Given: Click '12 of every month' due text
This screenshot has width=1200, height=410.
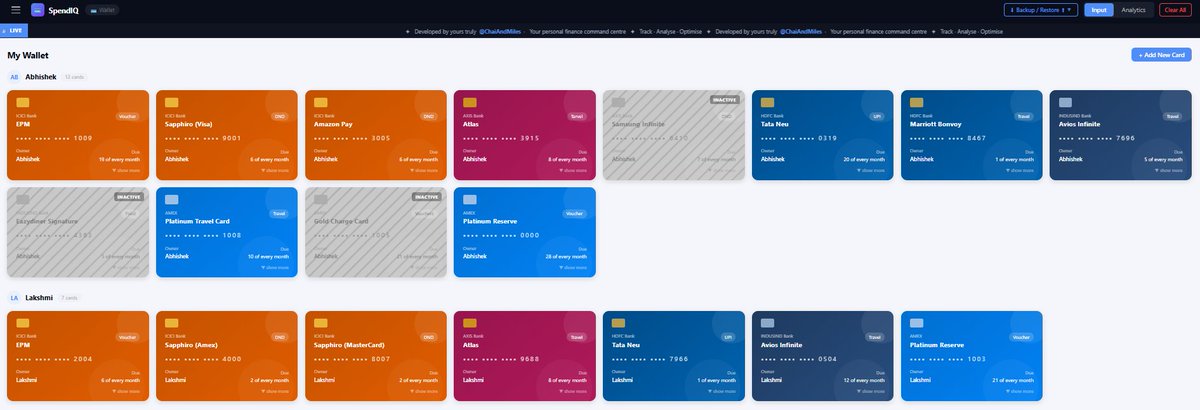Looking at the screenshot, I should [x=864, y=381].
